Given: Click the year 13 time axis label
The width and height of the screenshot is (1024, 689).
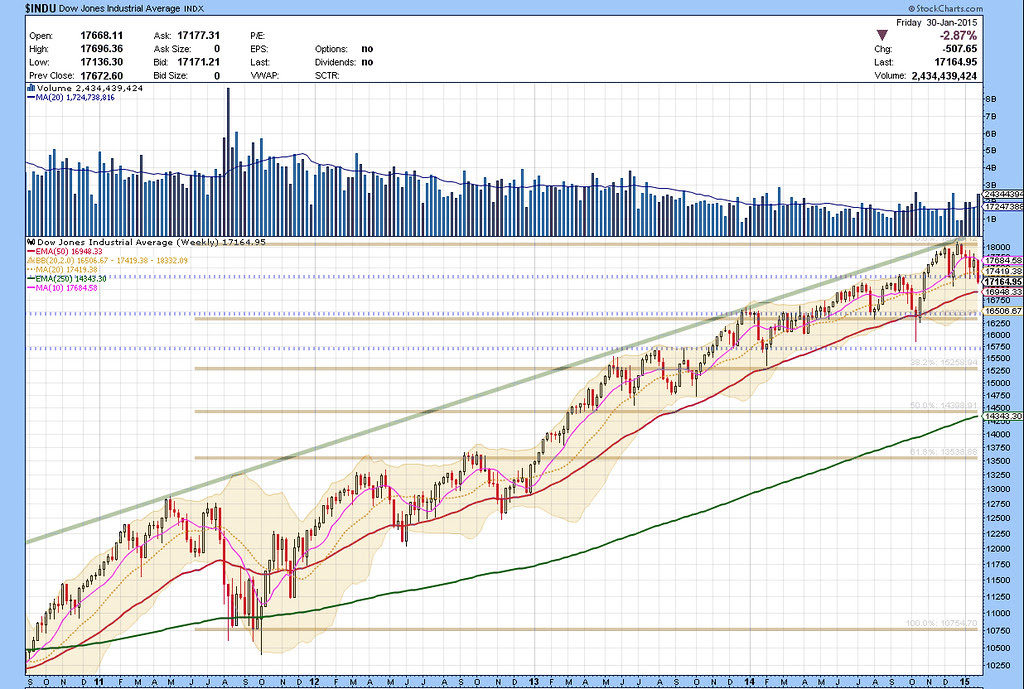Looking at the screenshot, I should point(533,682).
